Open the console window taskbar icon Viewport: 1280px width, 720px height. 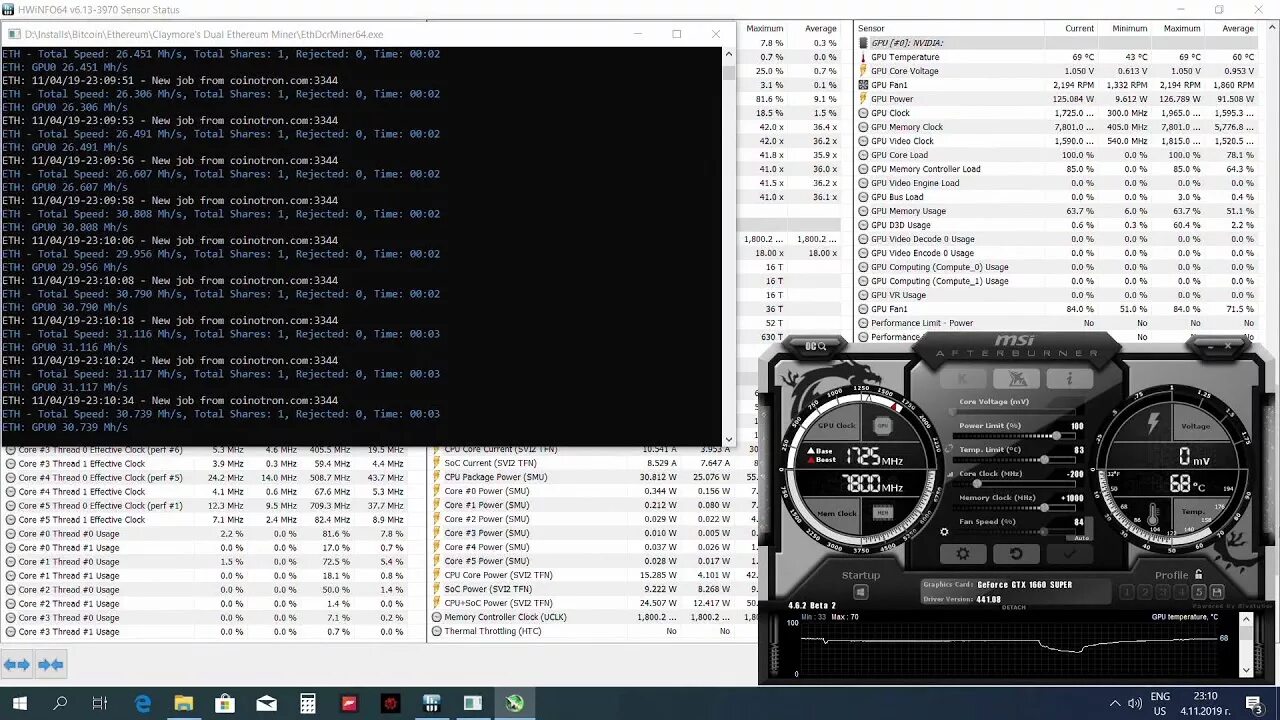point(472,703)
